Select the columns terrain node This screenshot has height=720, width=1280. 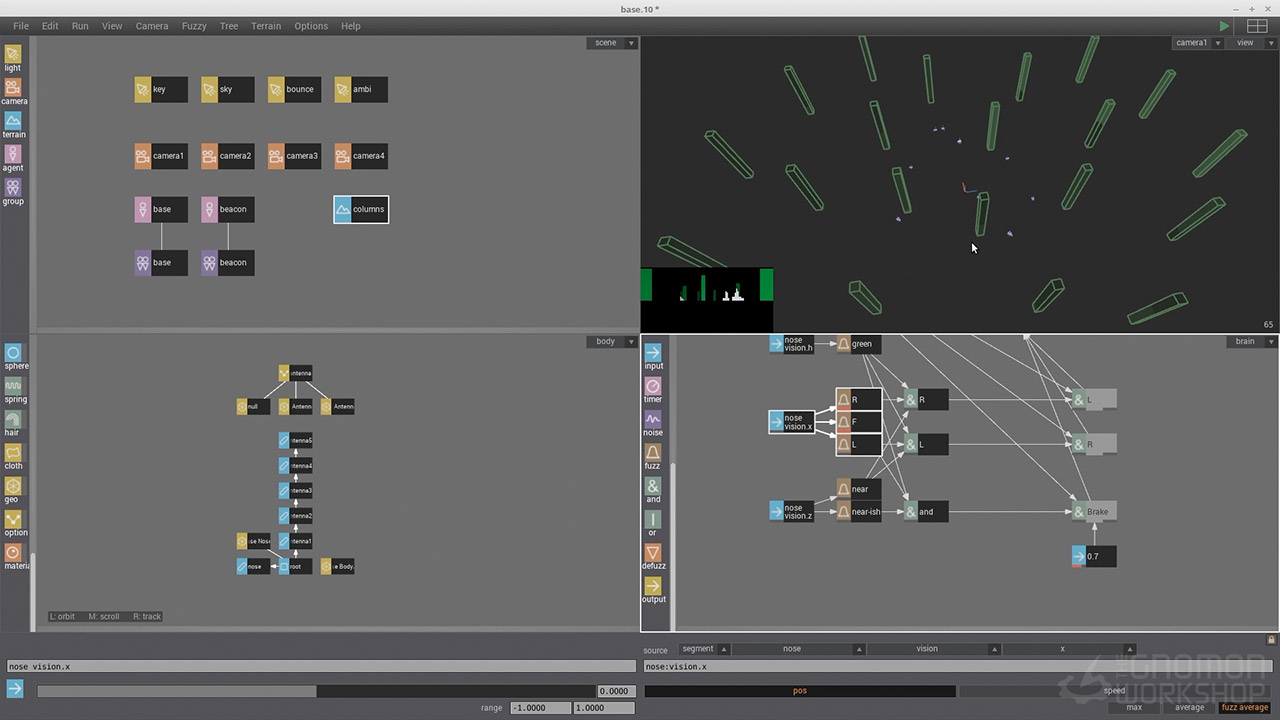point(361,209)
